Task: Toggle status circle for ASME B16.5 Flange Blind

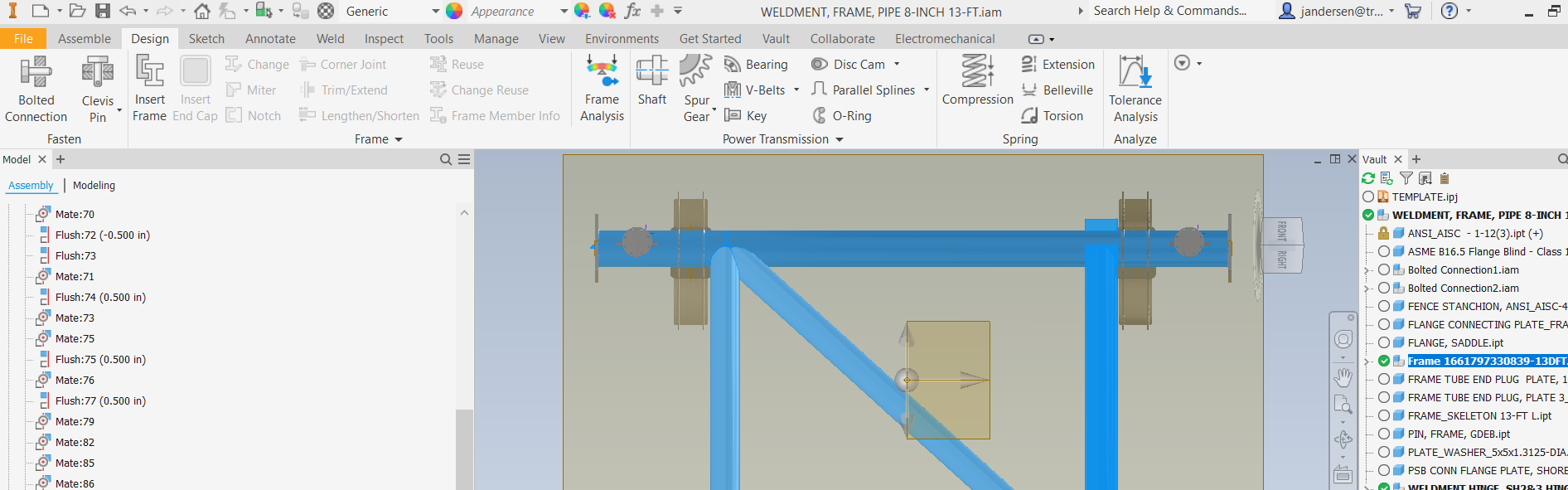Action: [x=1384, y=251]
